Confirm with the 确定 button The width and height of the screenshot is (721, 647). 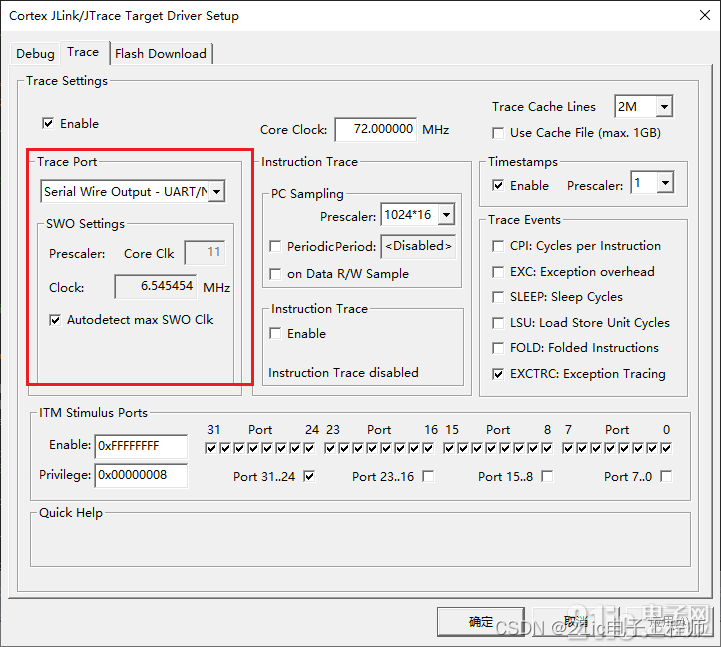tap(481, 622)
